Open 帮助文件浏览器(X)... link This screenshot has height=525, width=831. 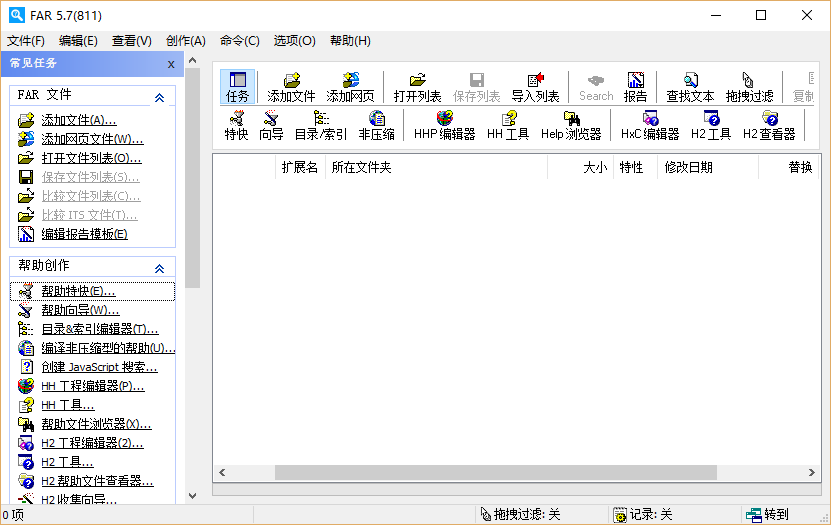point(96,424)
